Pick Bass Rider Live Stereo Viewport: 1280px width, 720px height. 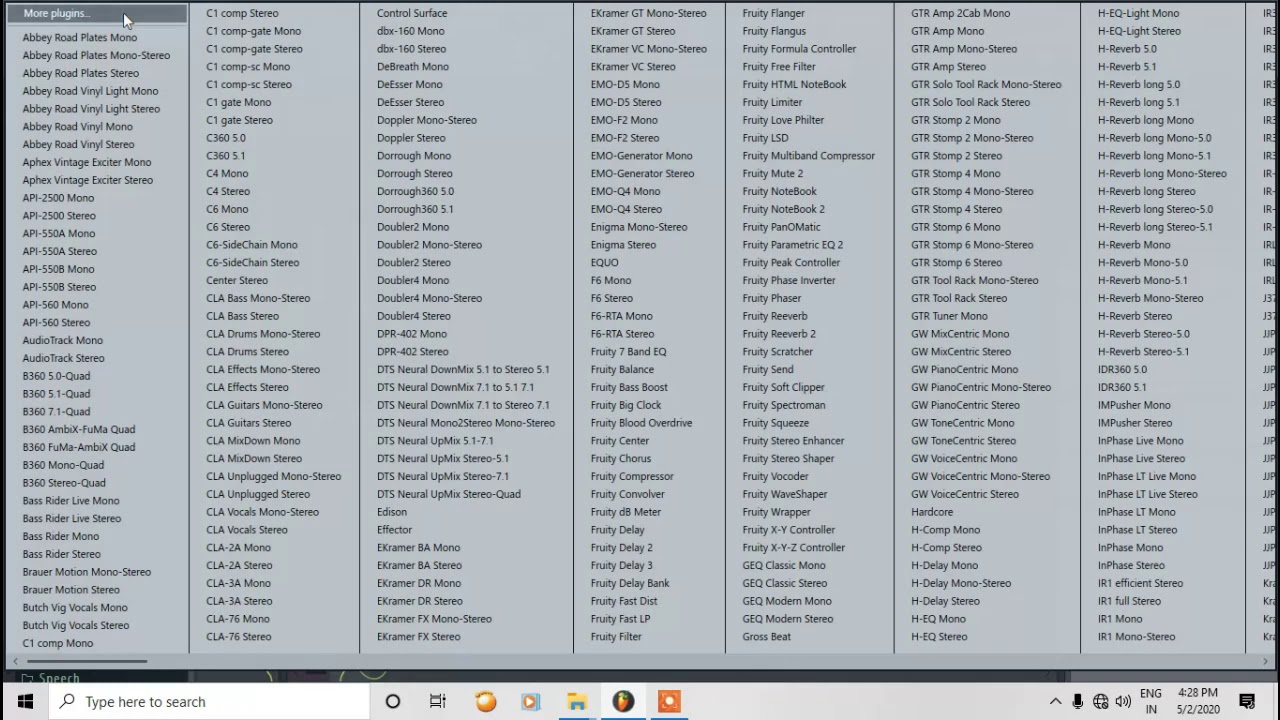click(72, 518)
